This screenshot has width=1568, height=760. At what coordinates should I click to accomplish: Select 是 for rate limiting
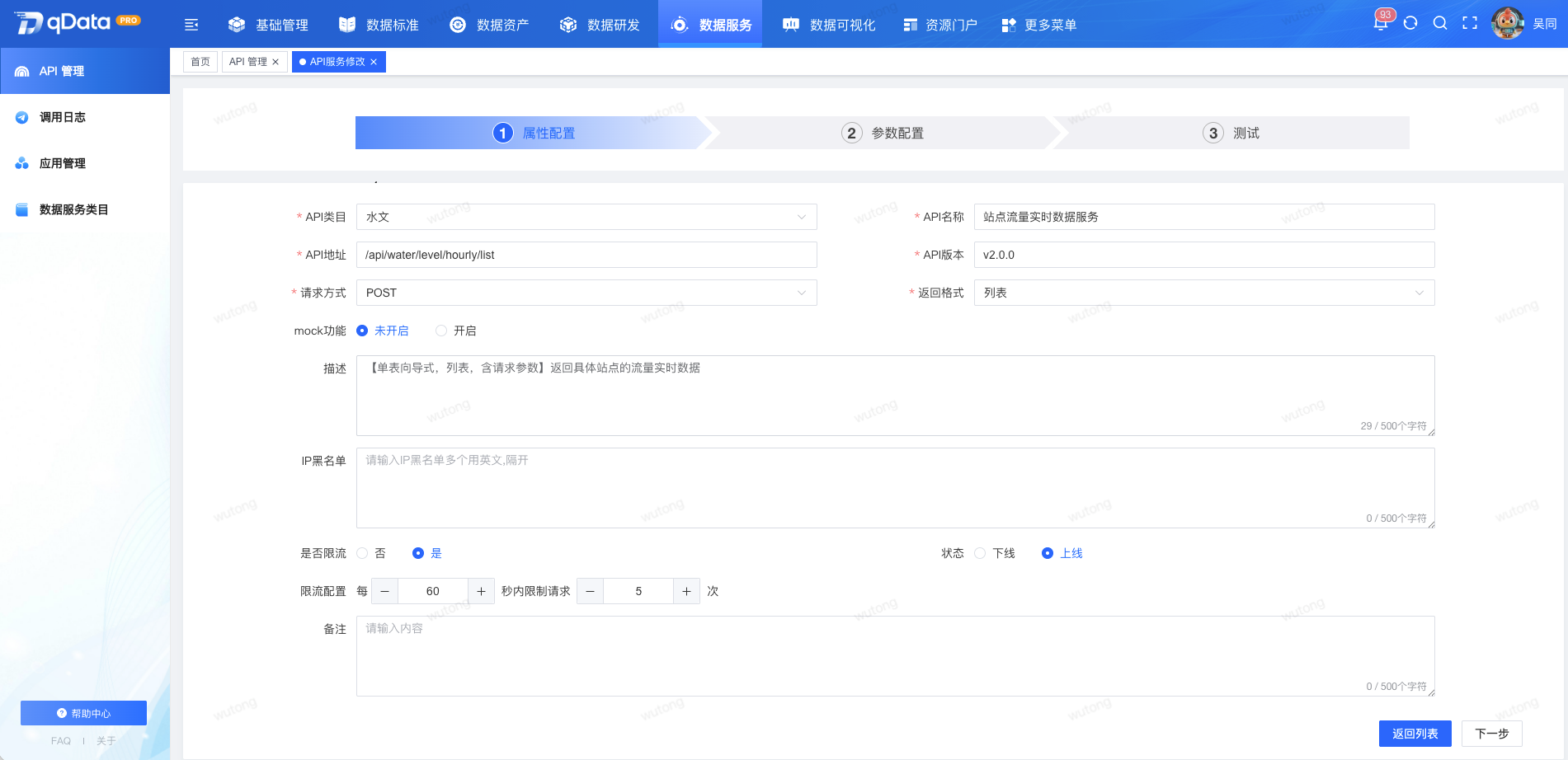pos(427,553)
